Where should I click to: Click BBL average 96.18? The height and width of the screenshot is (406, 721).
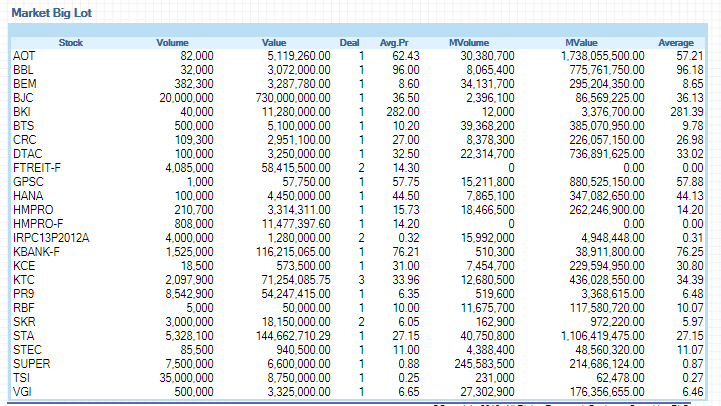click(690, 70)
